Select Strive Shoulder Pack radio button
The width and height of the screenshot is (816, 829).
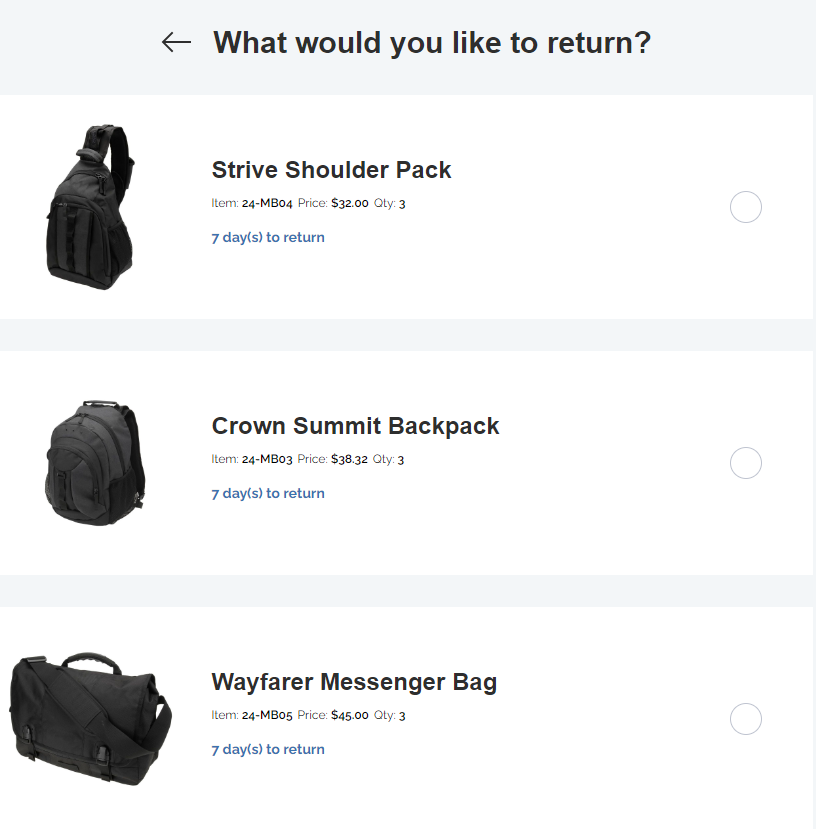[x=746, y=207]
